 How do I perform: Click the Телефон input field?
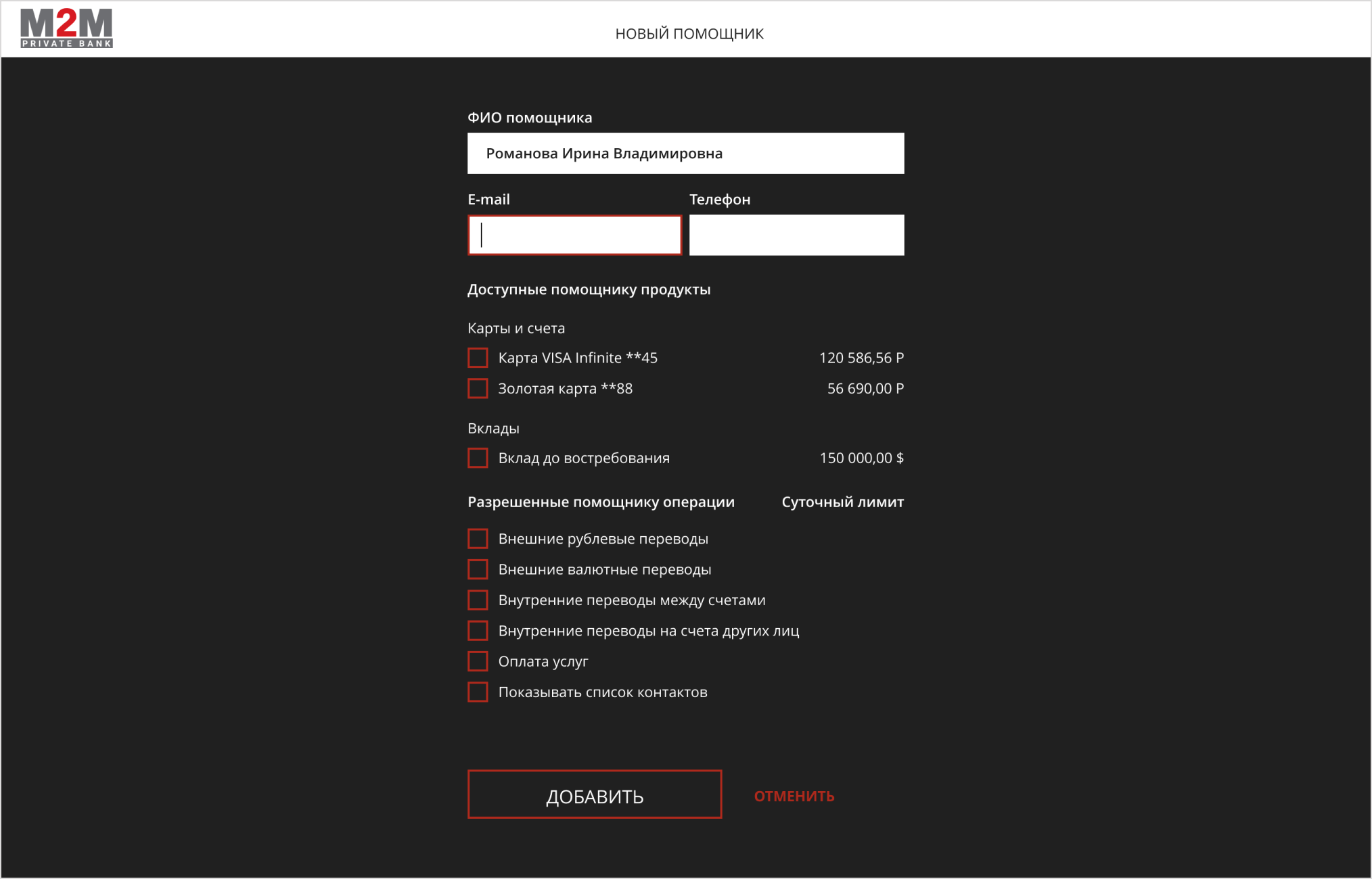coord(796,235)
